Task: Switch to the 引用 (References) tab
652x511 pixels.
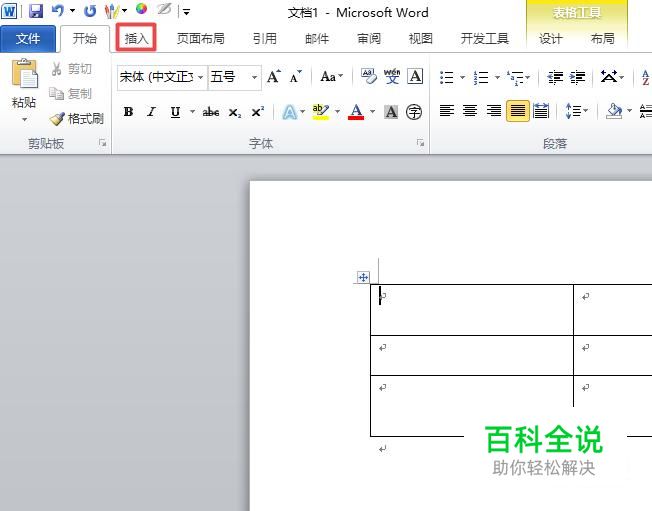Action: pos(265,39)
